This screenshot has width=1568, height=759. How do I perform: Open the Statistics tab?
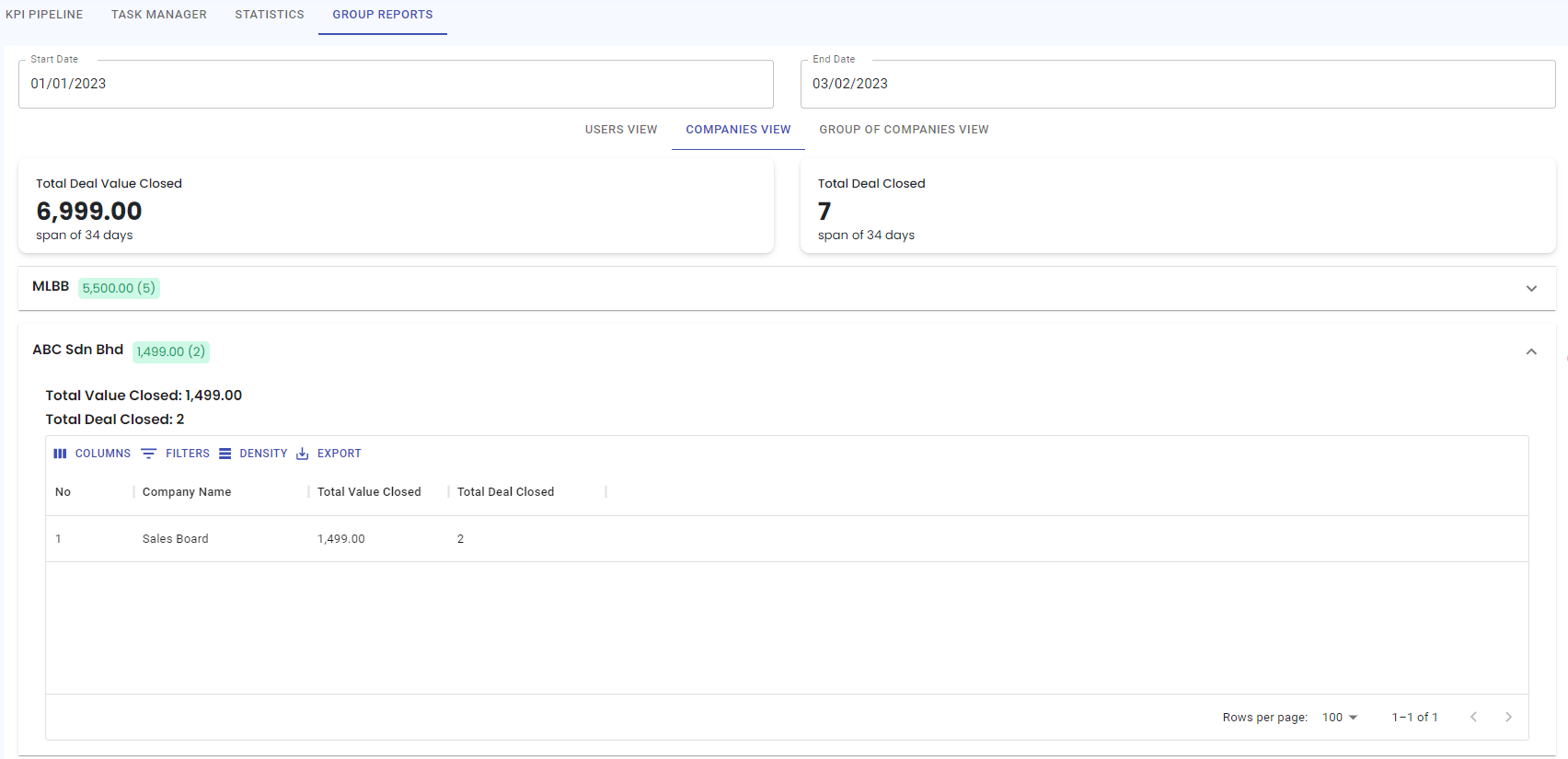270,15
